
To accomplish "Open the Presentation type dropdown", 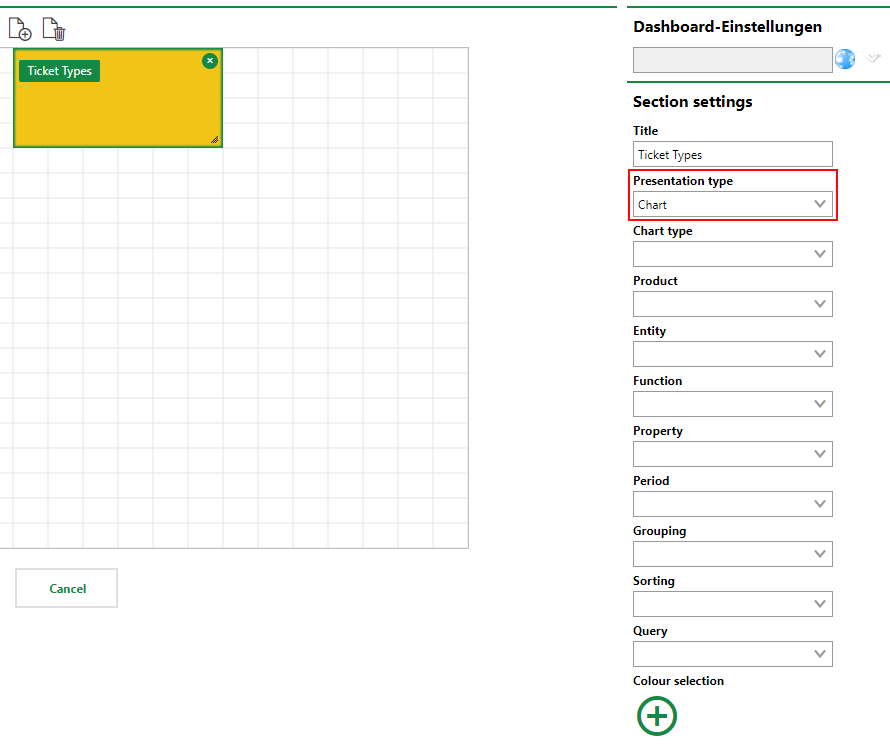I will coord(732,204).
